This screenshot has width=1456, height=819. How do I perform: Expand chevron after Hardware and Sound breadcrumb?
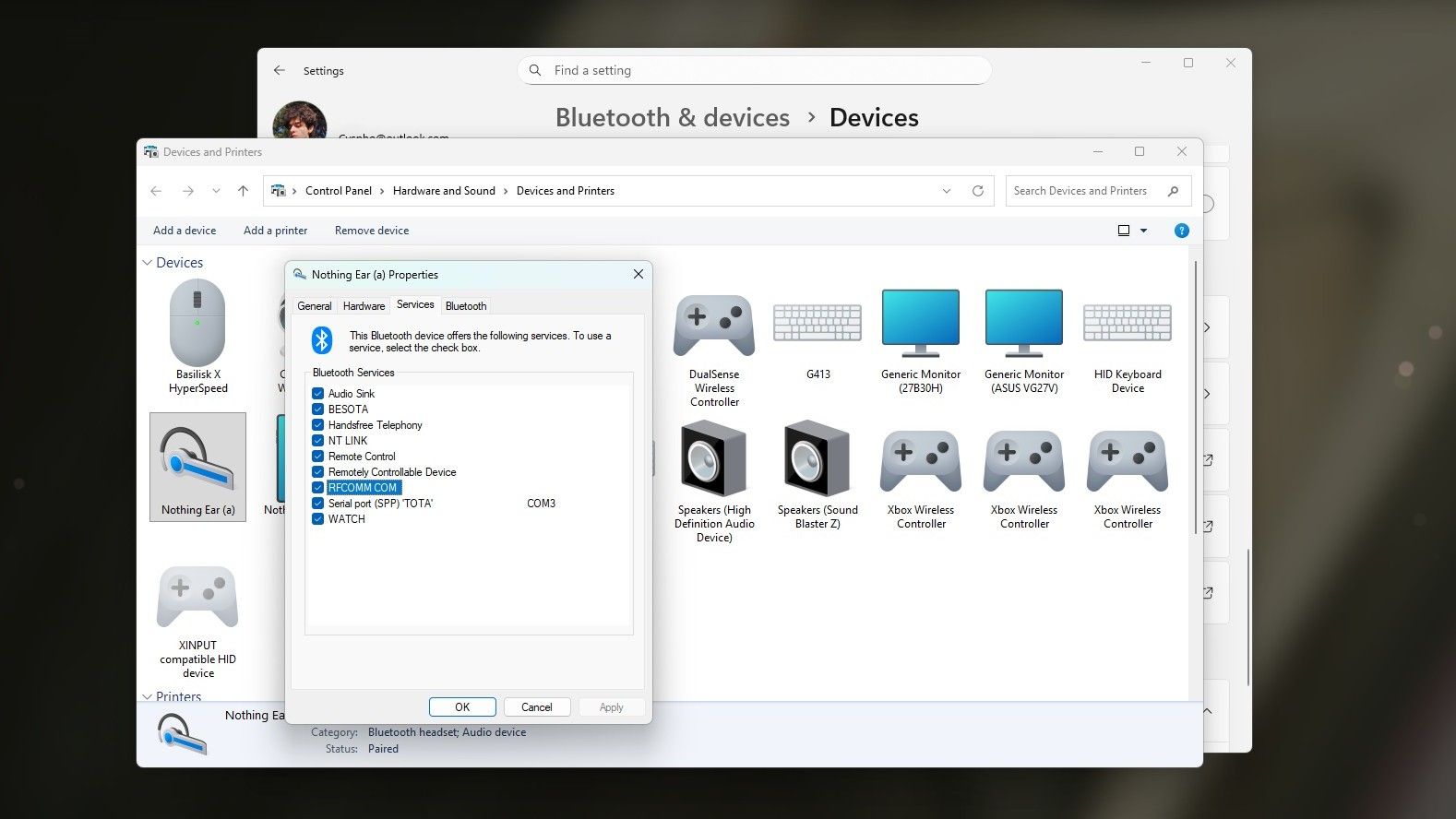point(506,191)
